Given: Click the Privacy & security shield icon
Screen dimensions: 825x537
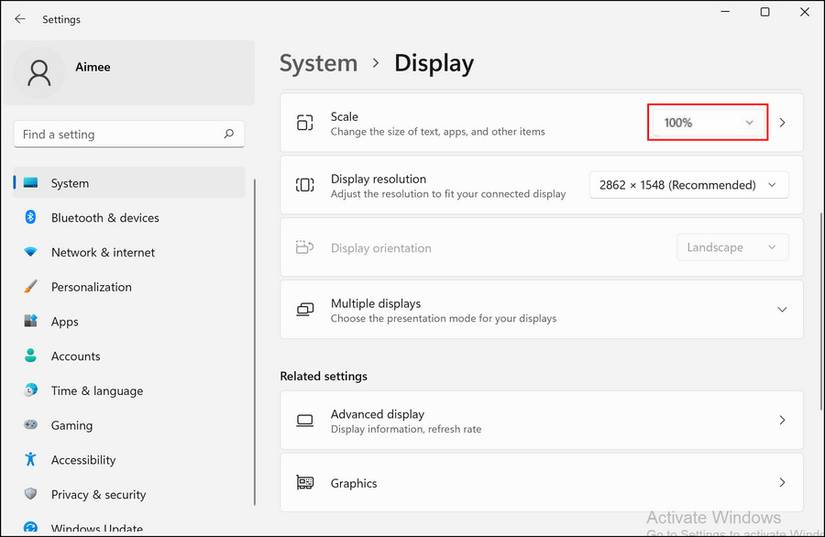Looking at the screenshot, I should 31,494.
